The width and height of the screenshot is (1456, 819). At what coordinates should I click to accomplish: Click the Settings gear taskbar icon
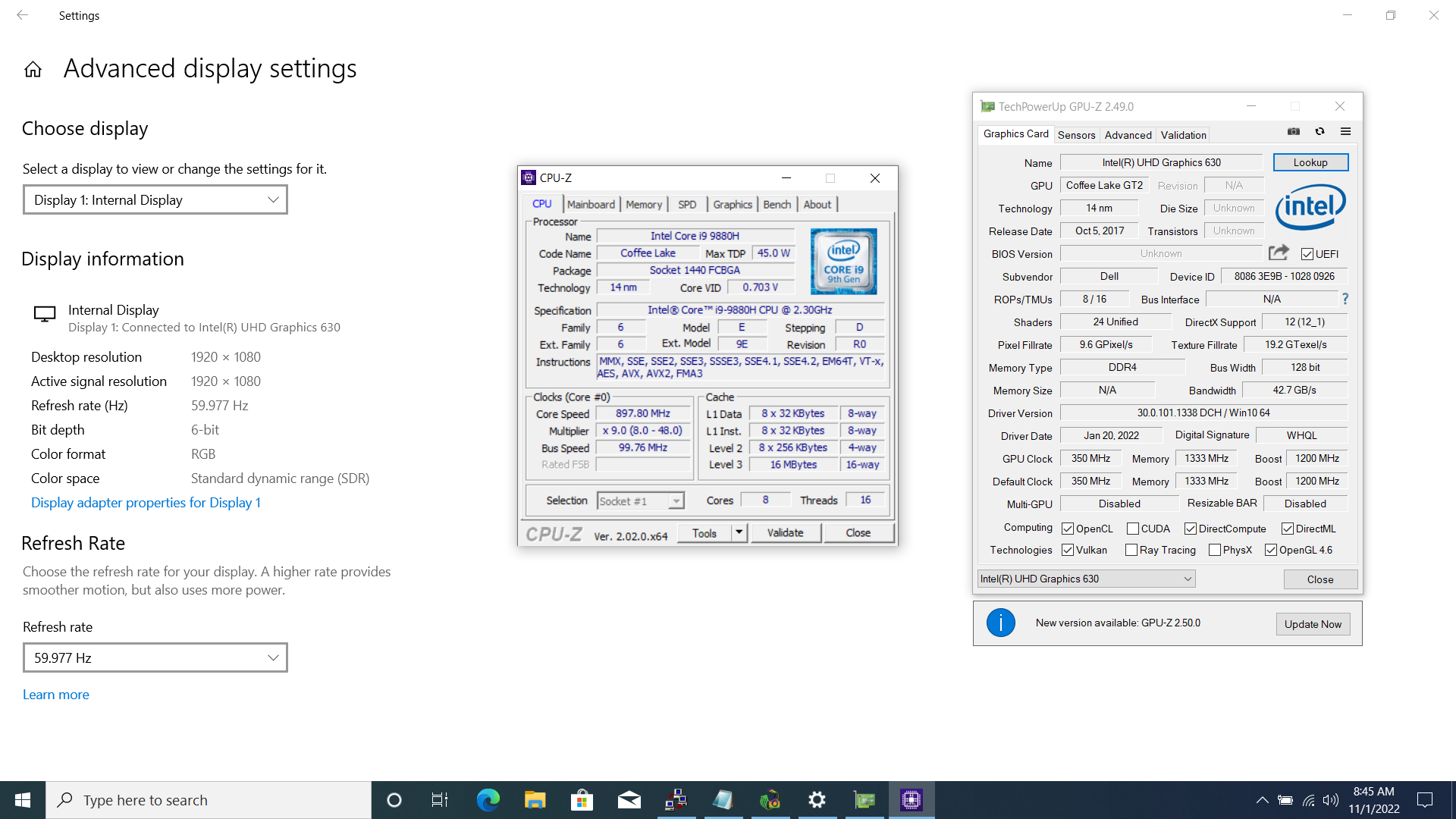(817, 800)
